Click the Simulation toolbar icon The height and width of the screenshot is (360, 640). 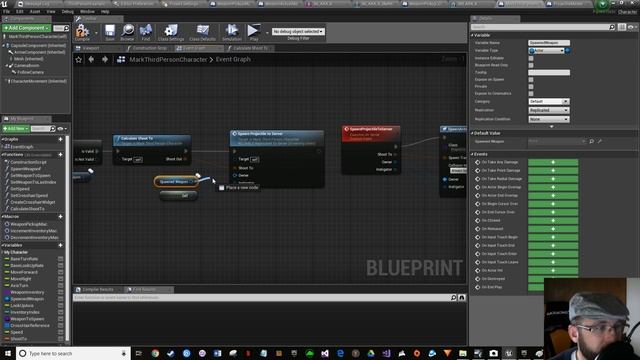231,31
